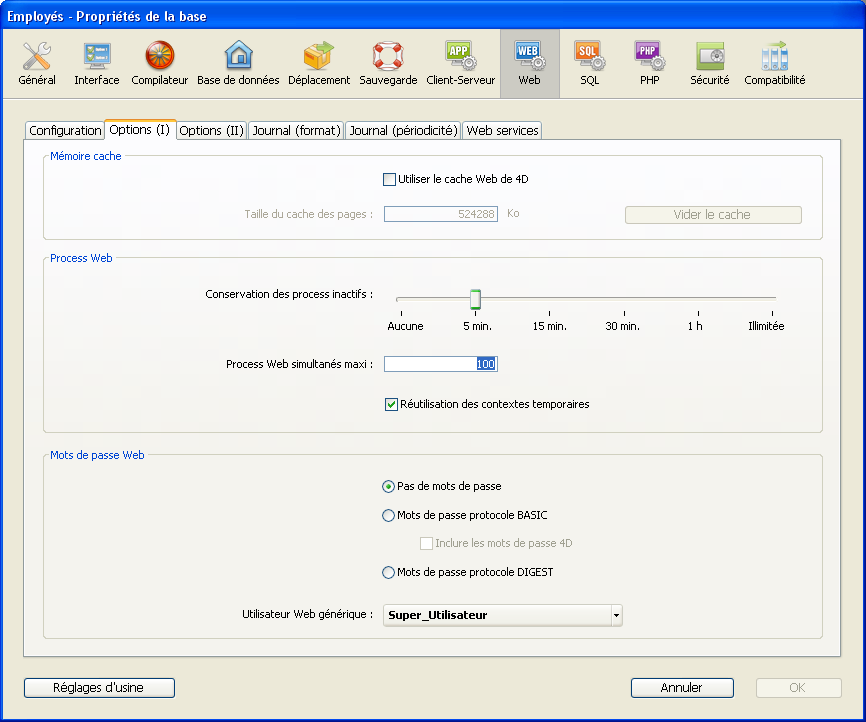The image size is (866, 722).
Task: Switch to the Configuration tab
Action: click(65, 131)
